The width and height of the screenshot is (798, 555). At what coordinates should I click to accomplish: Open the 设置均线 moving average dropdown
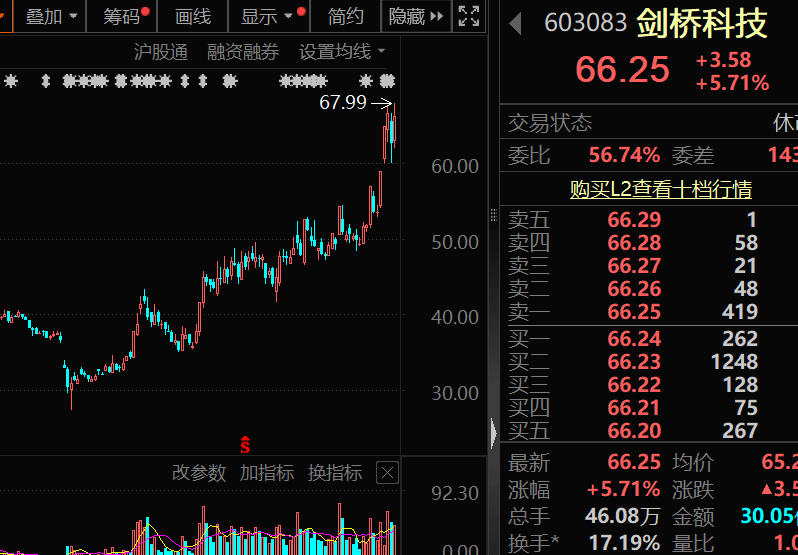pos(342,52)
